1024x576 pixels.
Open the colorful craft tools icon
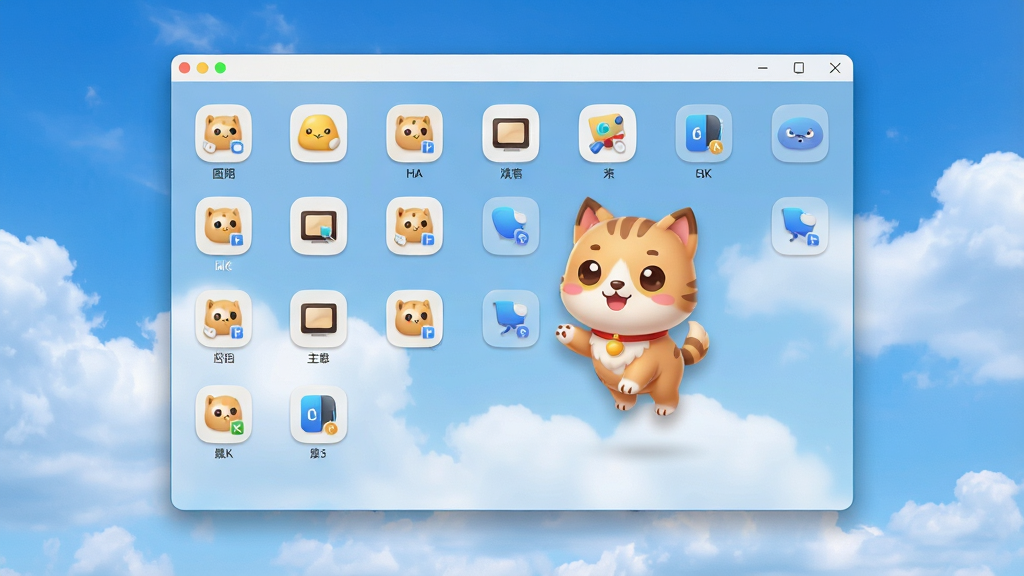coord(607,133)
